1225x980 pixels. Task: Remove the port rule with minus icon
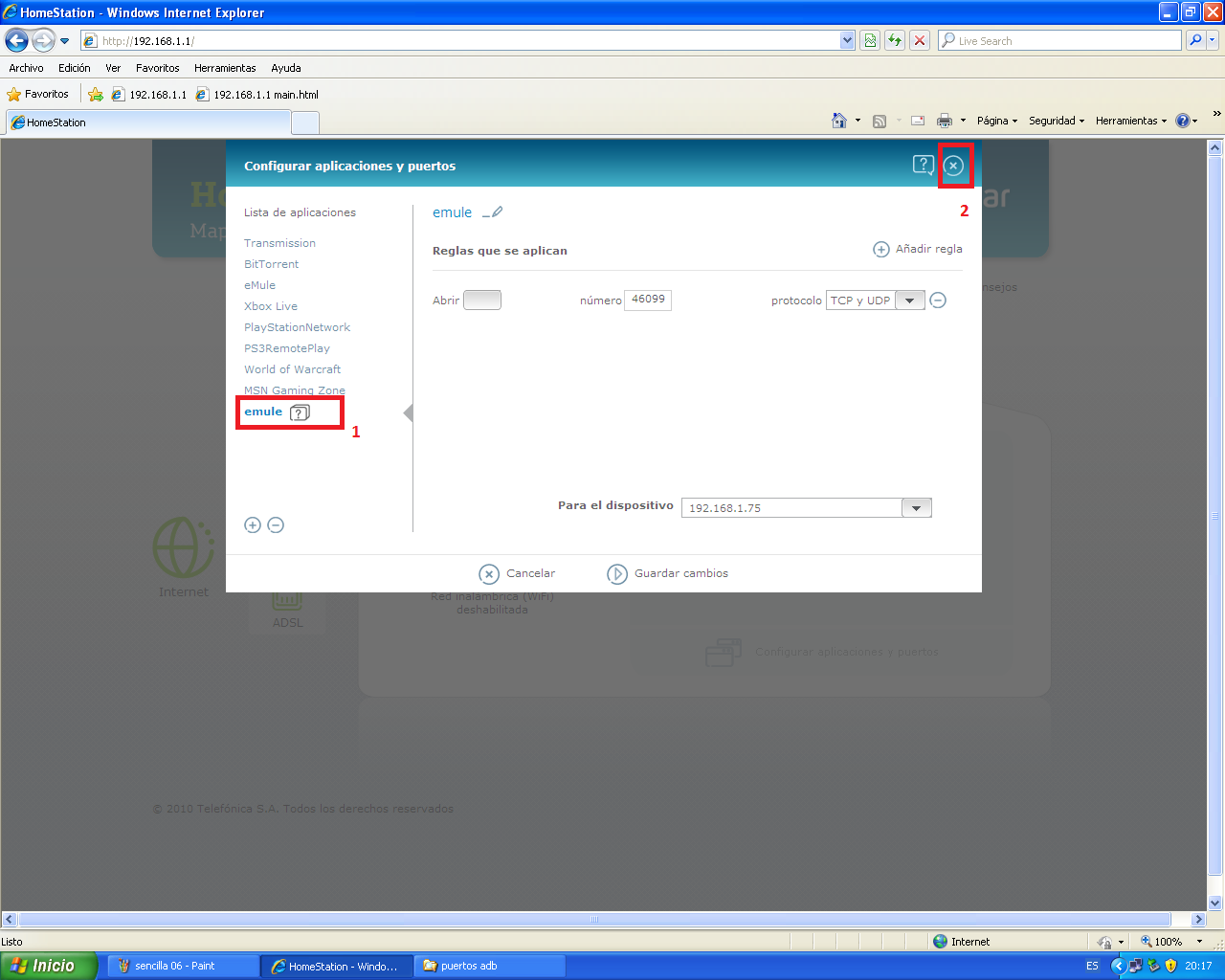[939, 301]
